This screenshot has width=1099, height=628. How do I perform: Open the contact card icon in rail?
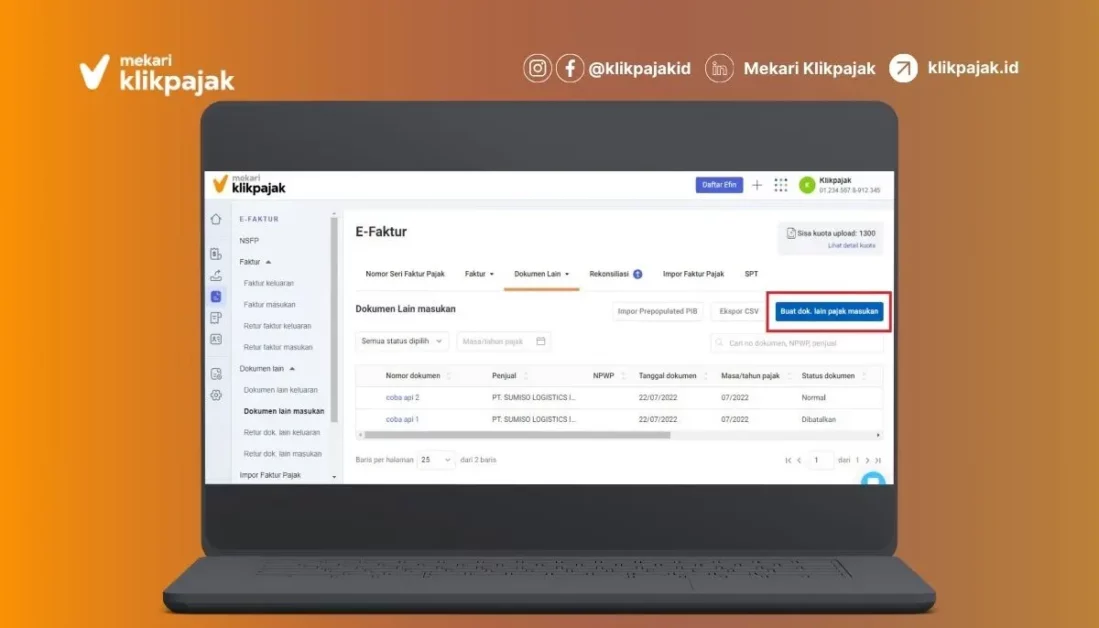point(216,339)
